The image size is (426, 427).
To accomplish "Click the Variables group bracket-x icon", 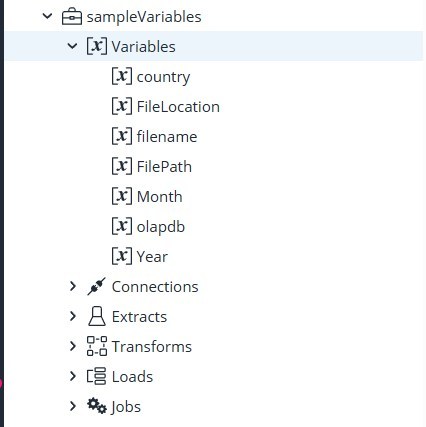I will [x=97, y=46].
